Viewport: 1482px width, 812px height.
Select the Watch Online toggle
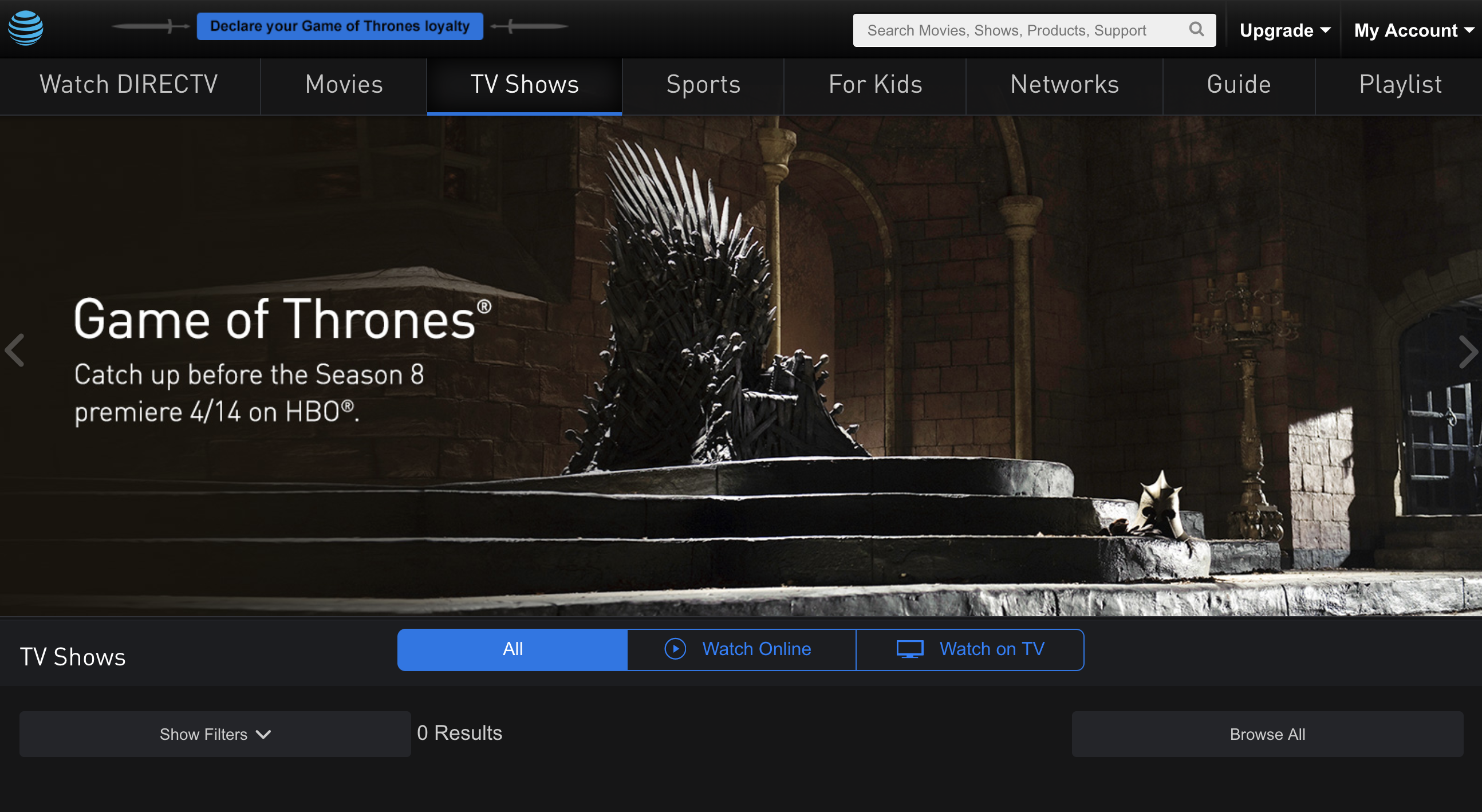coord(741,649)
